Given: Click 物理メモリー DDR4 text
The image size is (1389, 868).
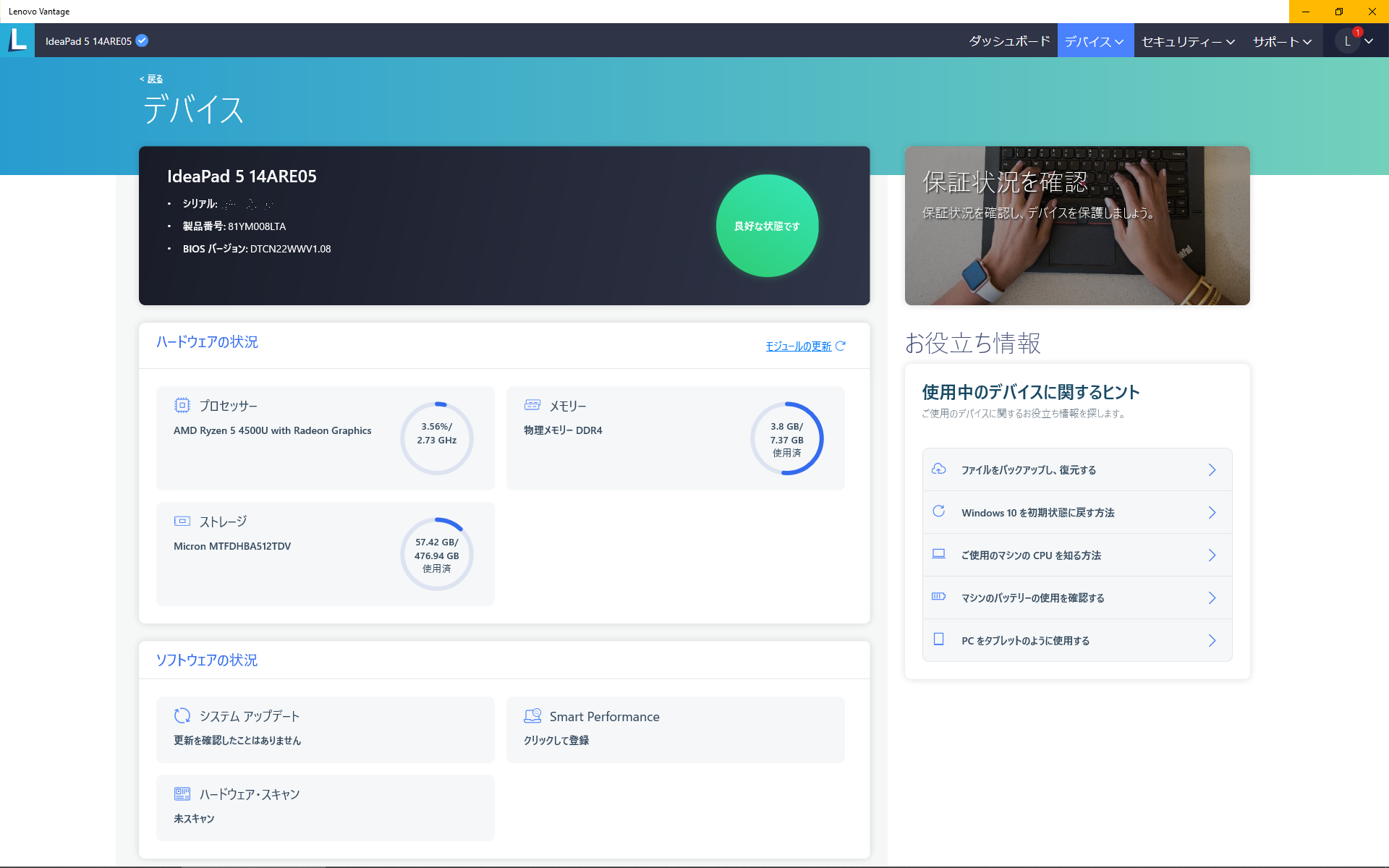Looking at the screenshot, I should pos(563,430).
